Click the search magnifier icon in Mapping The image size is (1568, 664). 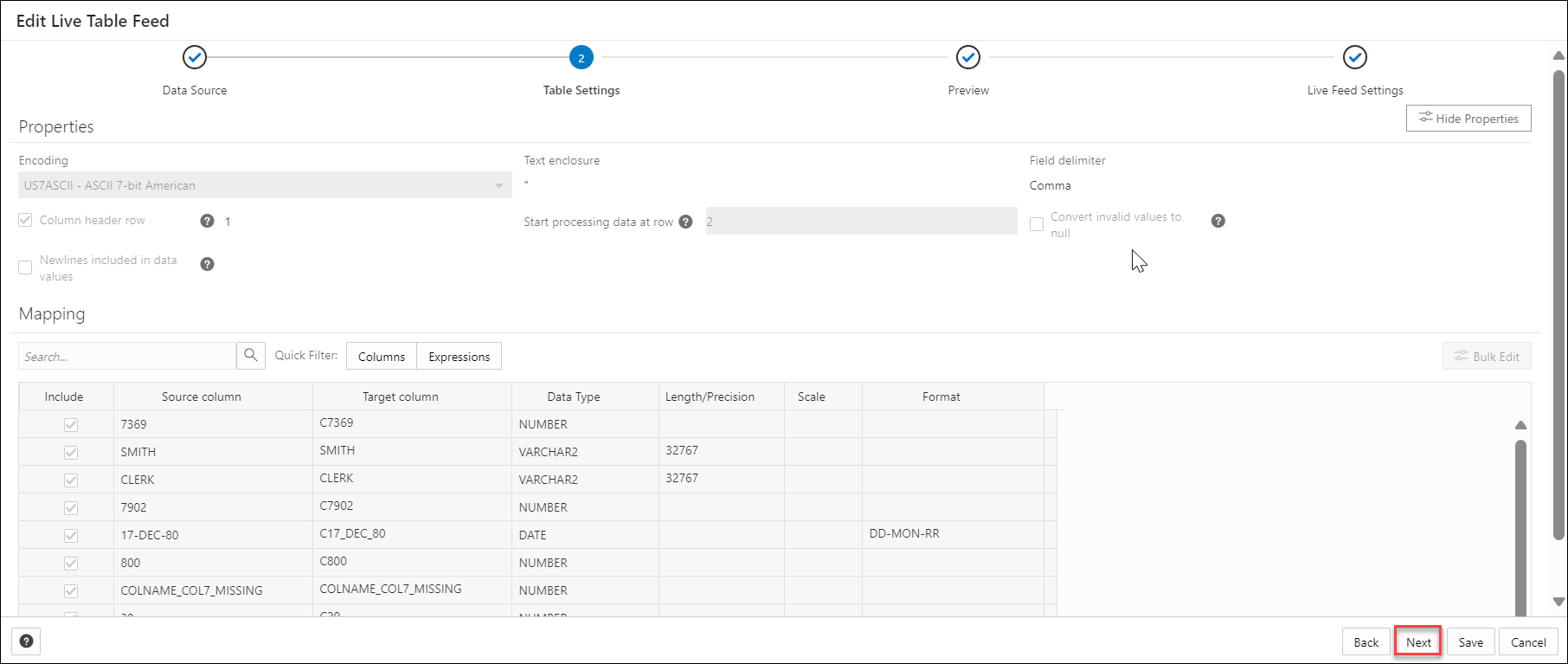[x=251, y=355]
